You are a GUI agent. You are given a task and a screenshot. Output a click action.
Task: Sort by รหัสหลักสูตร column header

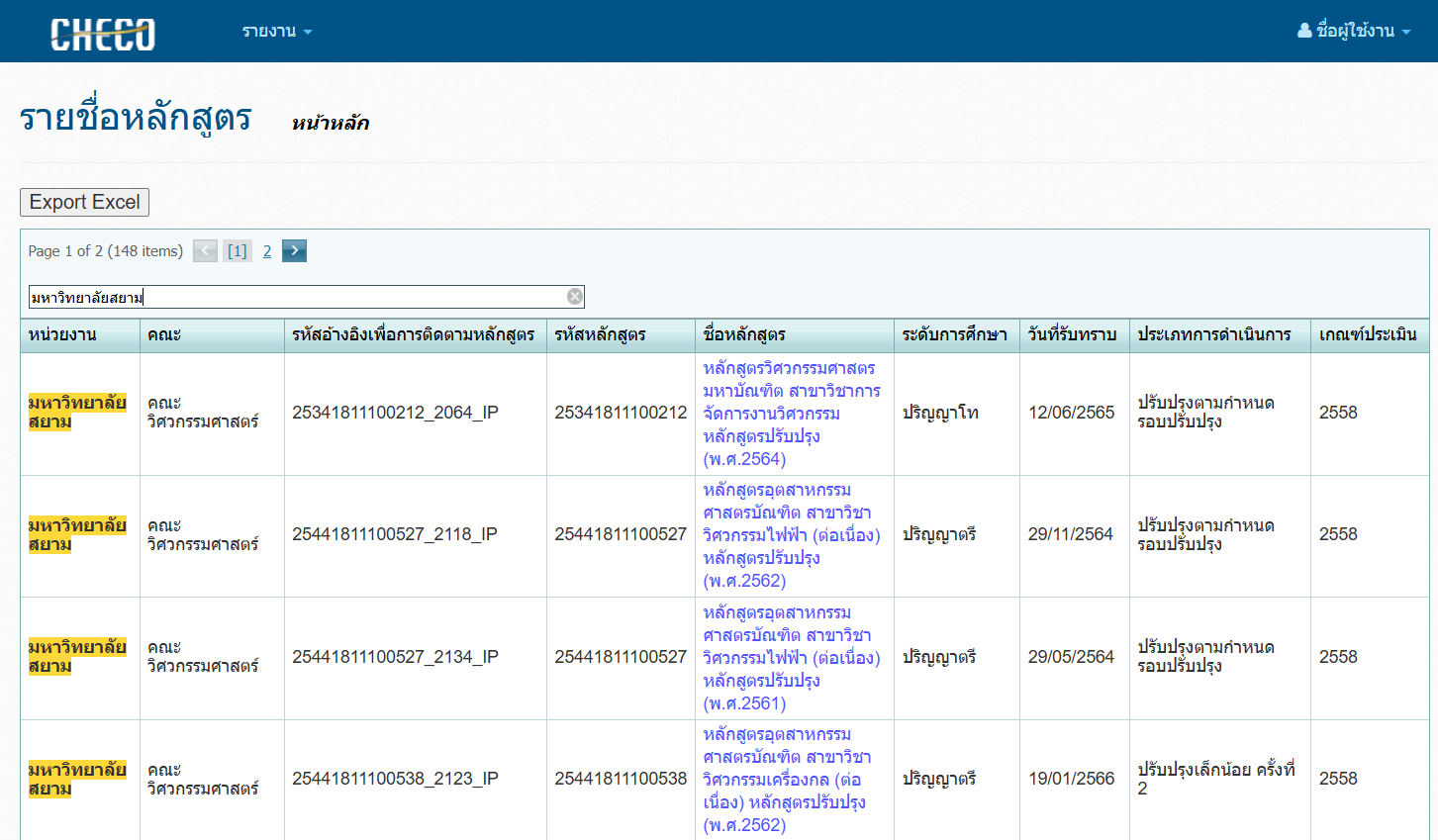621,335
